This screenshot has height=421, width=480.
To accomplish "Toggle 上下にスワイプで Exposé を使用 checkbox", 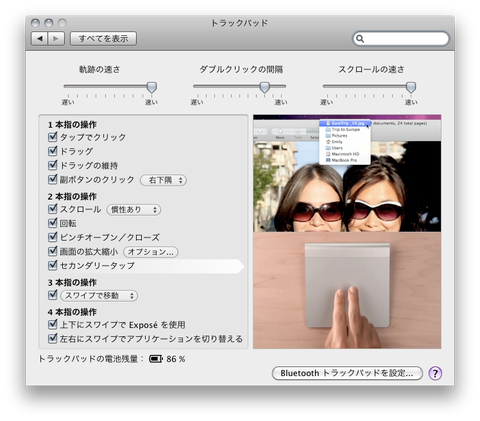I will tap(53, 324).
